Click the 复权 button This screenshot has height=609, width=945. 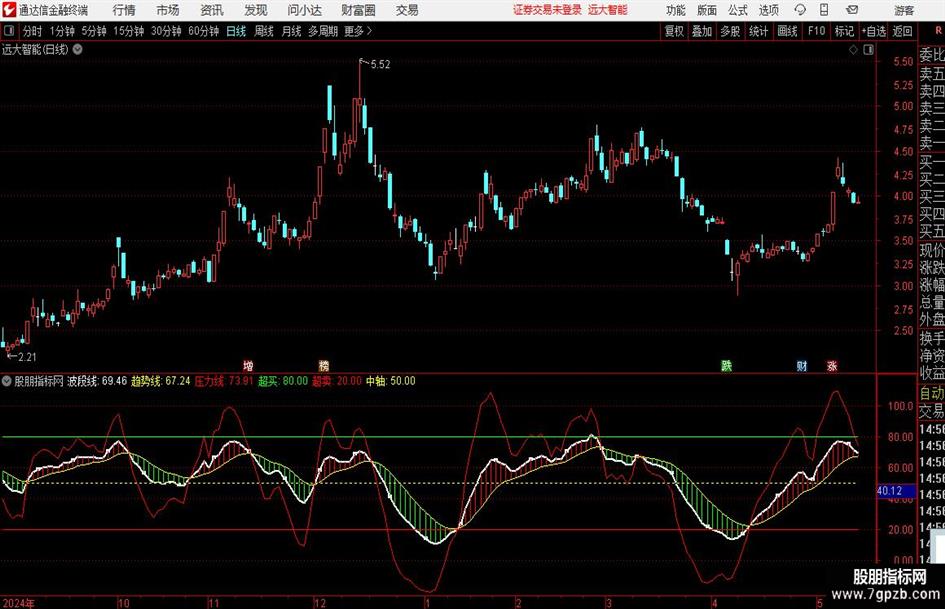[x=675, y=31]
